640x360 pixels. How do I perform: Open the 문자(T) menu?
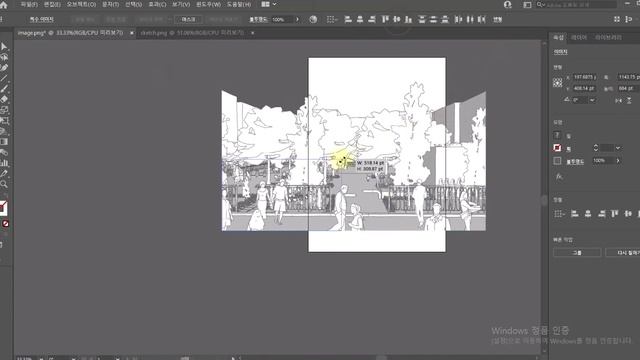(110, 4)
